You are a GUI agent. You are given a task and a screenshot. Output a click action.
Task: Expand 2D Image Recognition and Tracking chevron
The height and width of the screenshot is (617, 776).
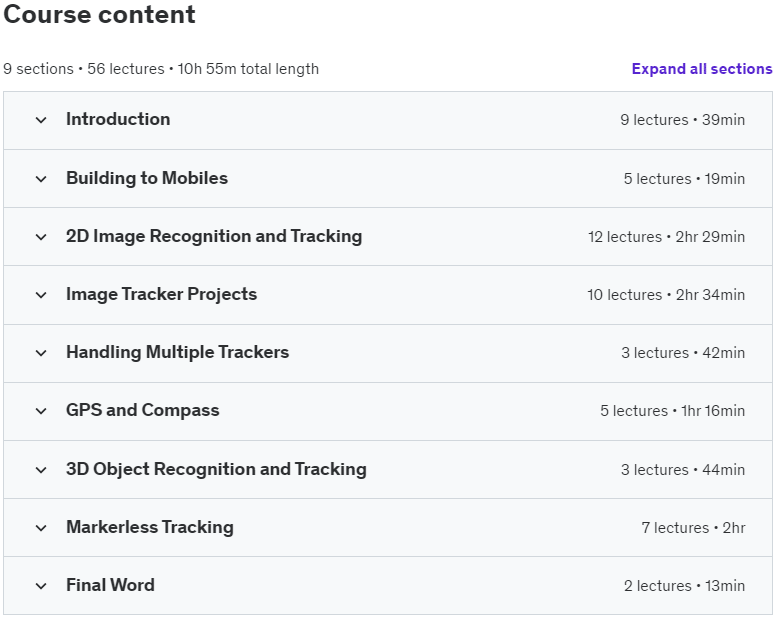41,237
